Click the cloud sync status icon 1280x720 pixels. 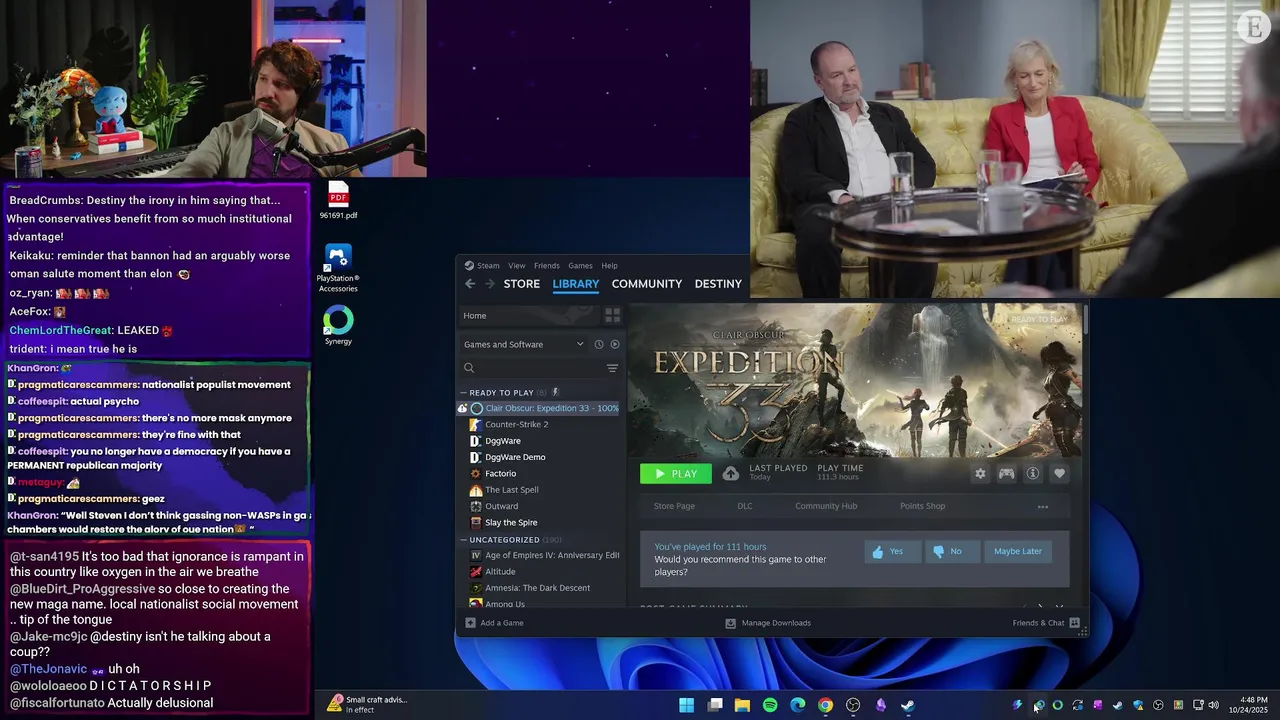tap(731, 474)
